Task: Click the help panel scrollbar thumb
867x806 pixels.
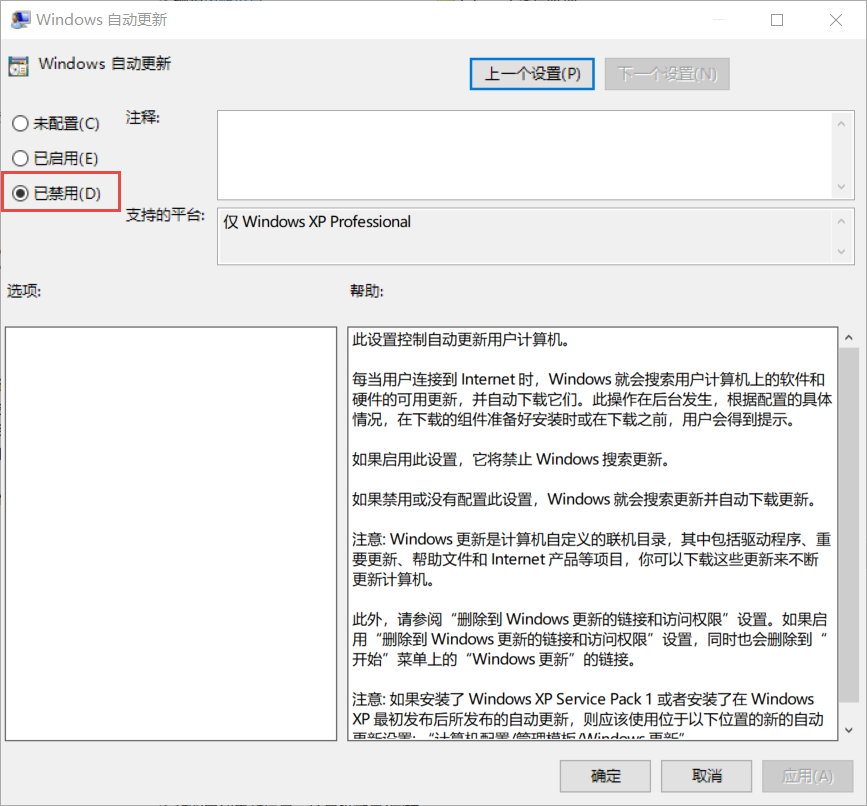Action: click(849, 525)
